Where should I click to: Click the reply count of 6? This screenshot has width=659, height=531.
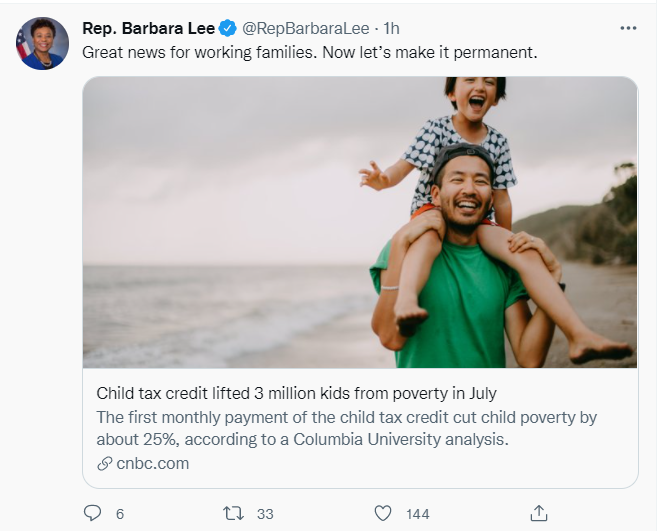click(x=120, y=514)
